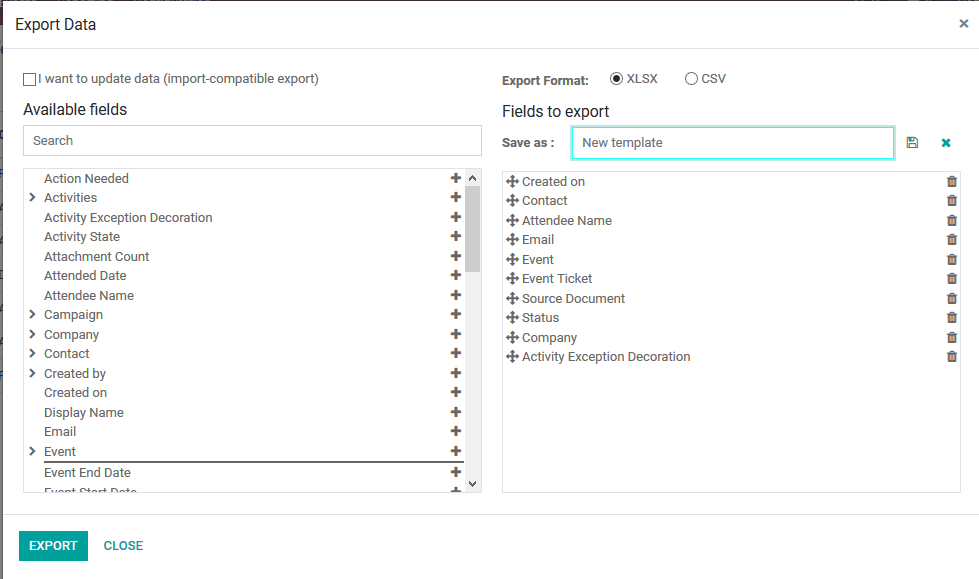Cancel template saving with teal X icon
Viewport: 979px width, 579px height.
click(x=946, y=142)
